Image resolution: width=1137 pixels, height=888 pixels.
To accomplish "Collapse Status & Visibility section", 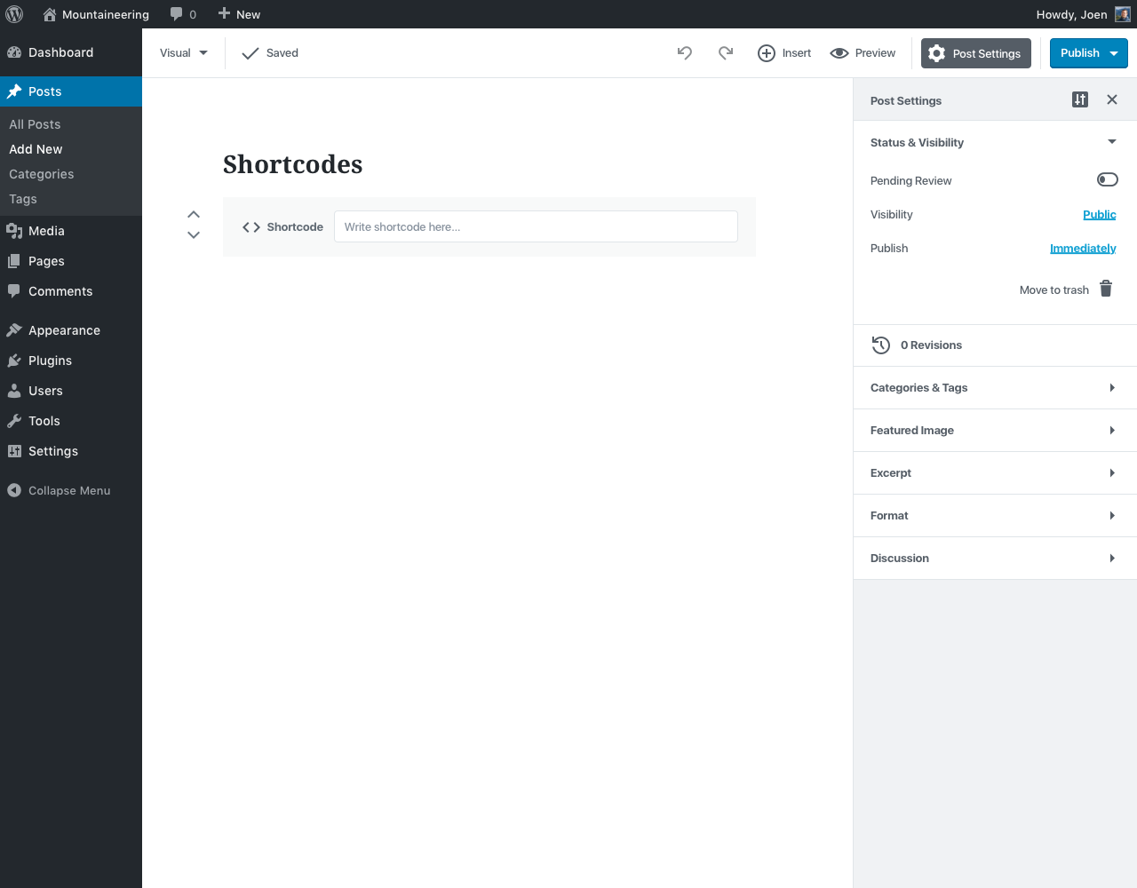I will 995,142.
